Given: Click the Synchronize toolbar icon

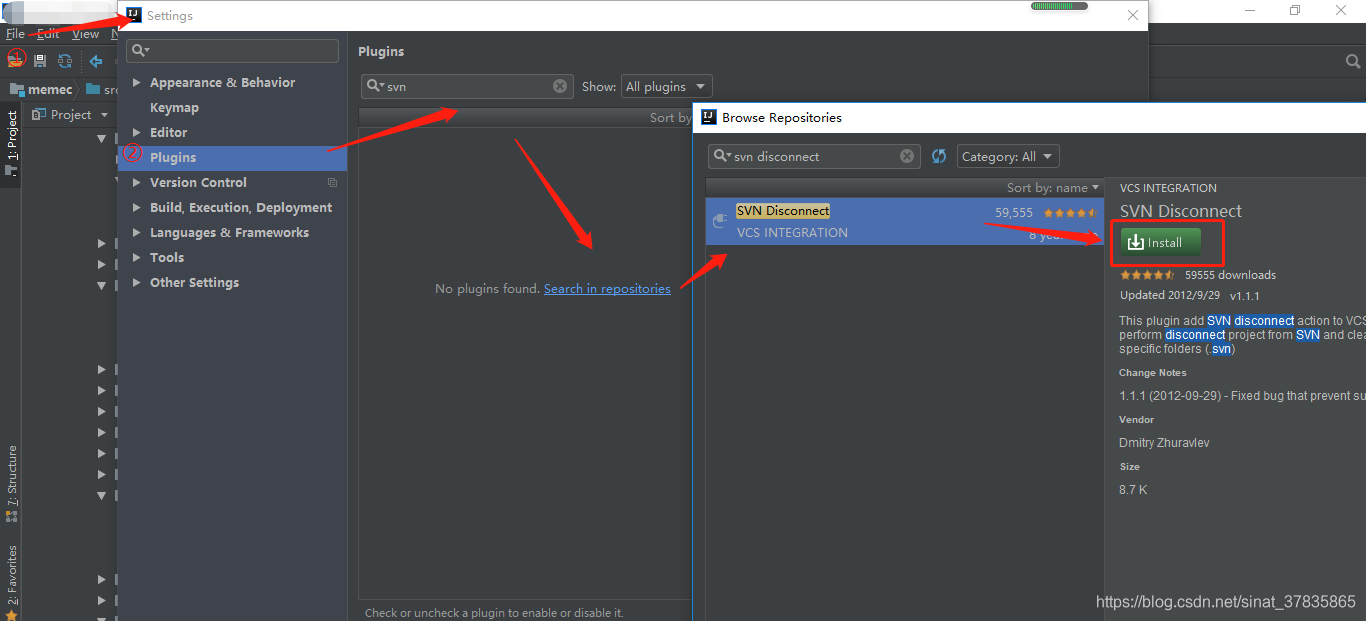Looking at the screenshot, I should point(65,61).
